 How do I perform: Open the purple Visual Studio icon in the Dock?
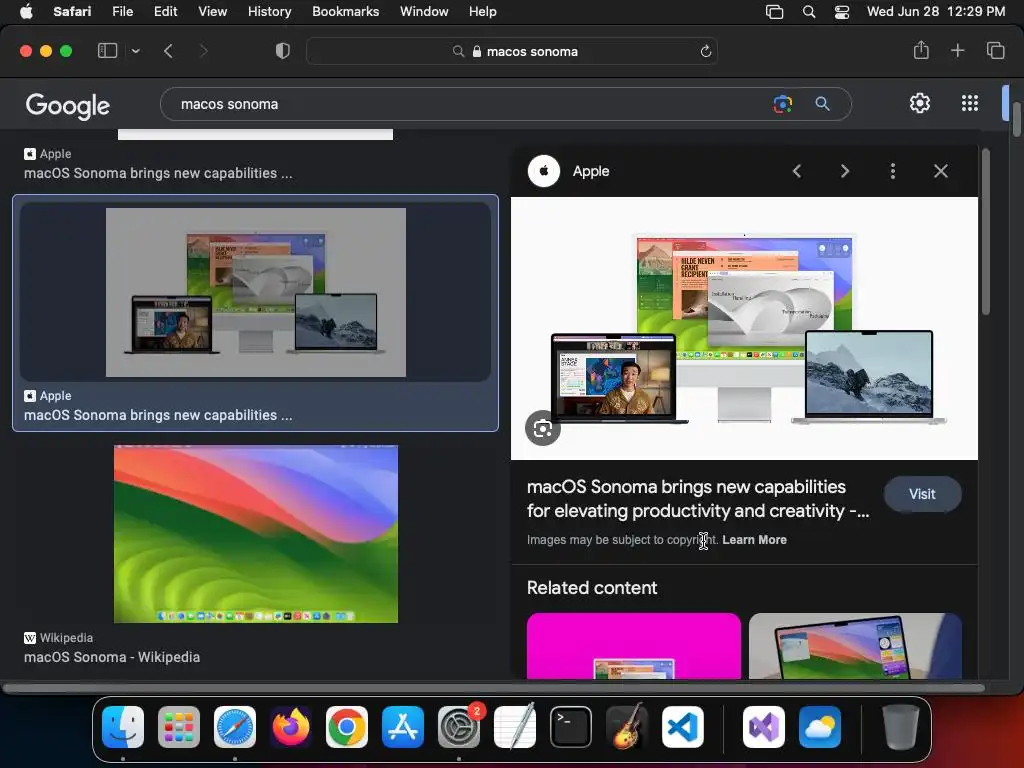[763, 727]
